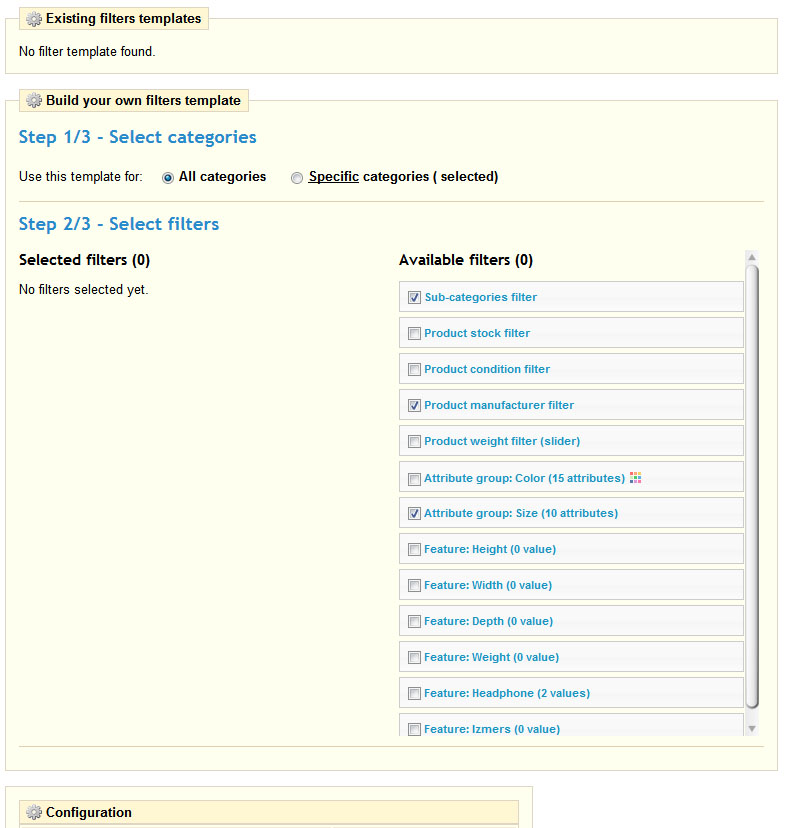This screenshot has height=828, width=806.
Task: Click Feature: Headphone (2 values) label
Action: [x=507, y=693]
